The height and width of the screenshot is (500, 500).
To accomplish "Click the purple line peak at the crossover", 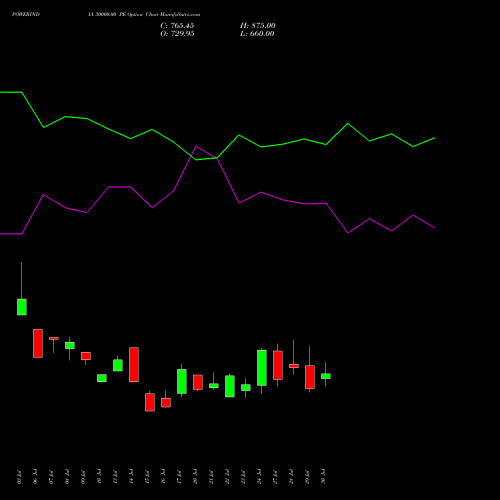I will (196, 146).
